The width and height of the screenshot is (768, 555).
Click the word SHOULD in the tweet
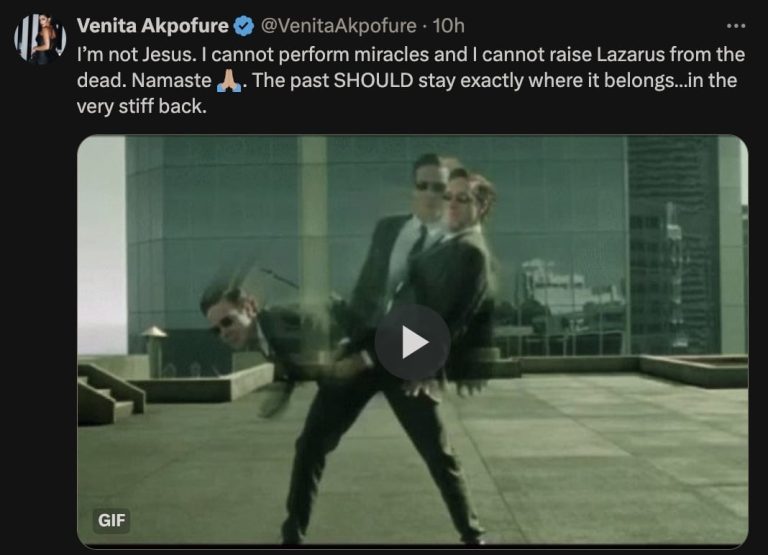tap(373, 81)
